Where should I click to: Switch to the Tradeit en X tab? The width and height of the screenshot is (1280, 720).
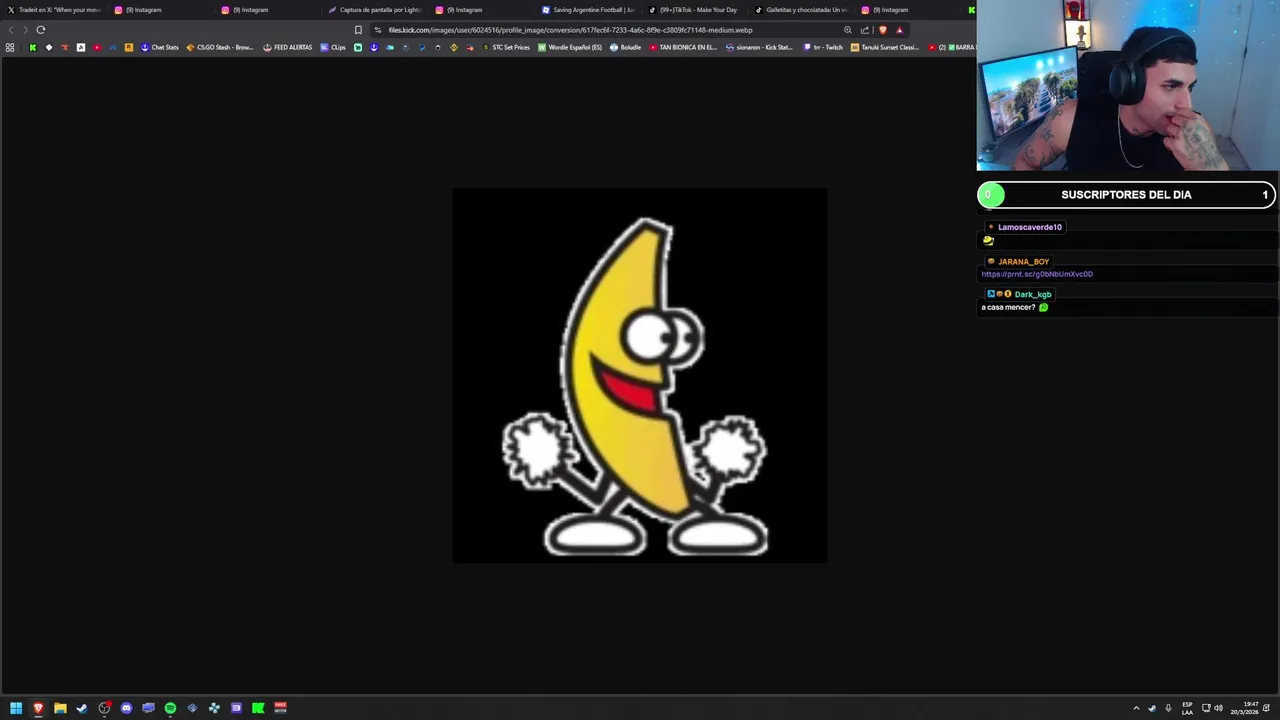[x=54, y=10]
